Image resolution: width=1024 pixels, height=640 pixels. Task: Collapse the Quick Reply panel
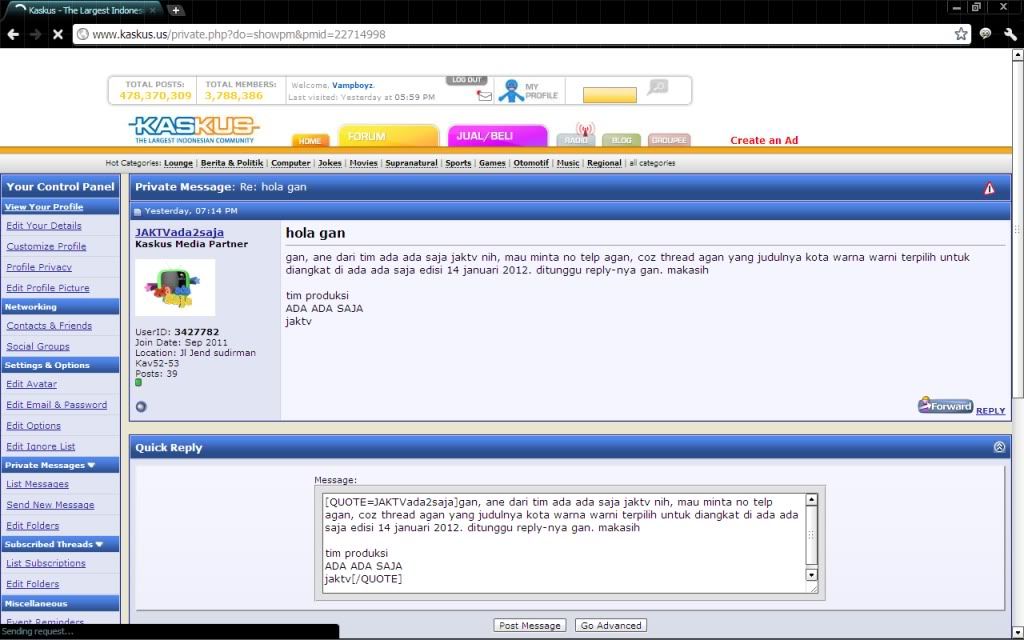(x=999, y=447)
